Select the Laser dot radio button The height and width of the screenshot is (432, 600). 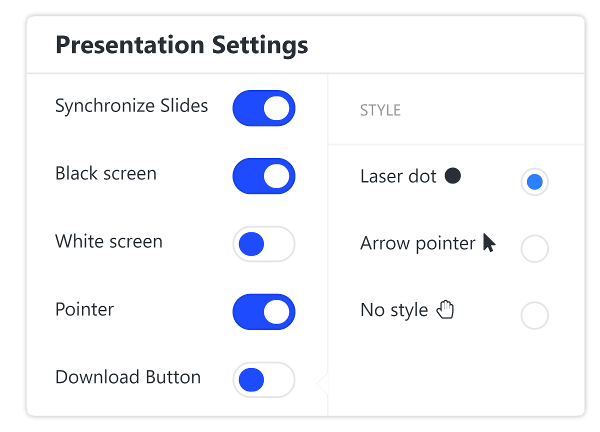click(535, 182)
